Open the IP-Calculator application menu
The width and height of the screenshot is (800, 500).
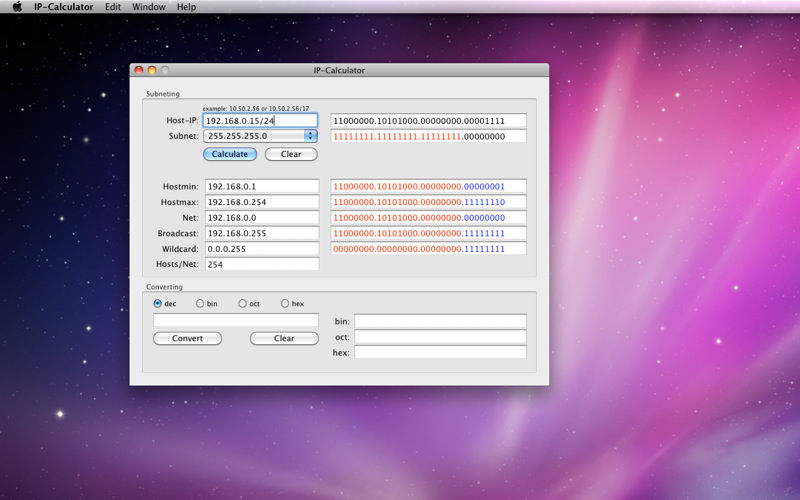tap(64, 7)
